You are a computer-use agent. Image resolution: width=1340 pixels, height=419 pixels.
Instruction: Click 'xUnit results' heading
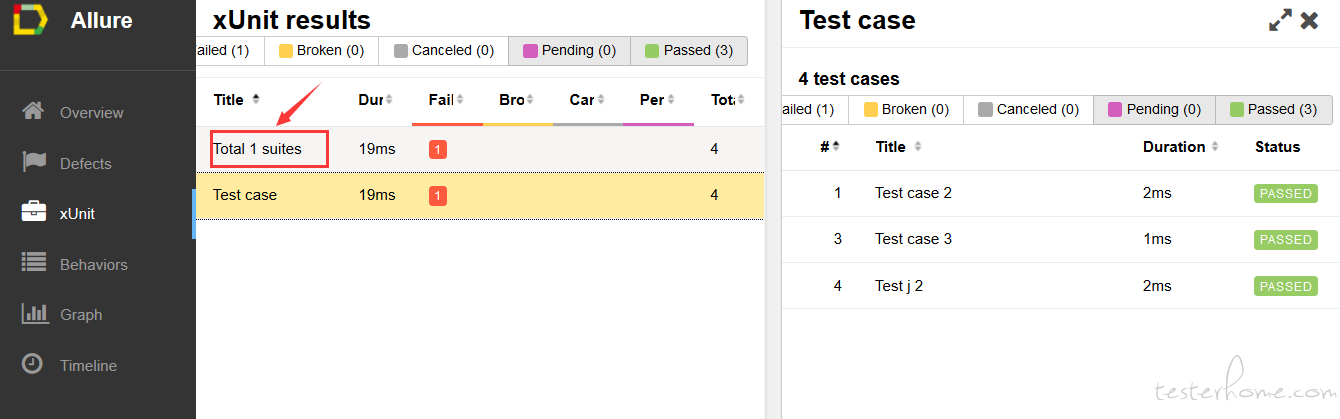click(x=292, y=19)
